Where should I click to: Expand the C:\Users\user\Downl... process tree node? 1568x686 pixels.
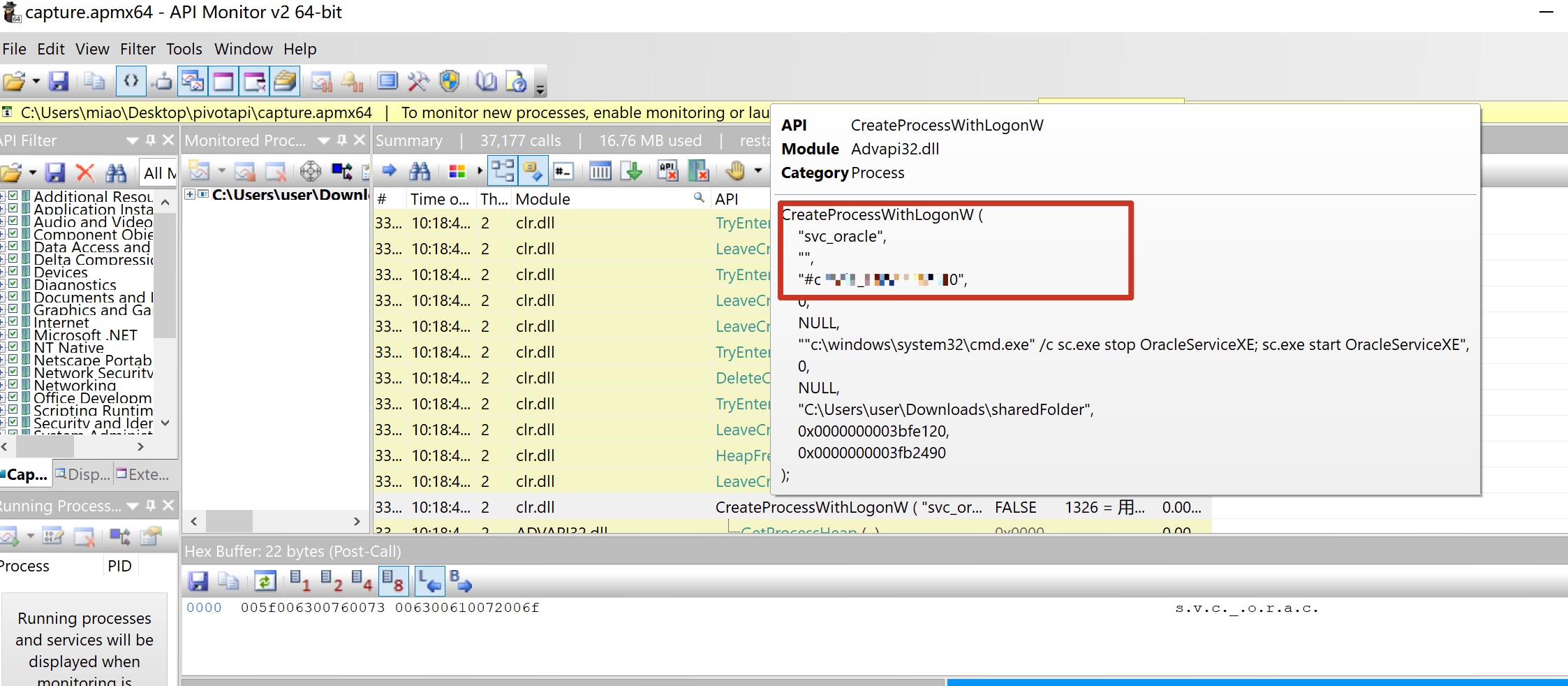190,194
